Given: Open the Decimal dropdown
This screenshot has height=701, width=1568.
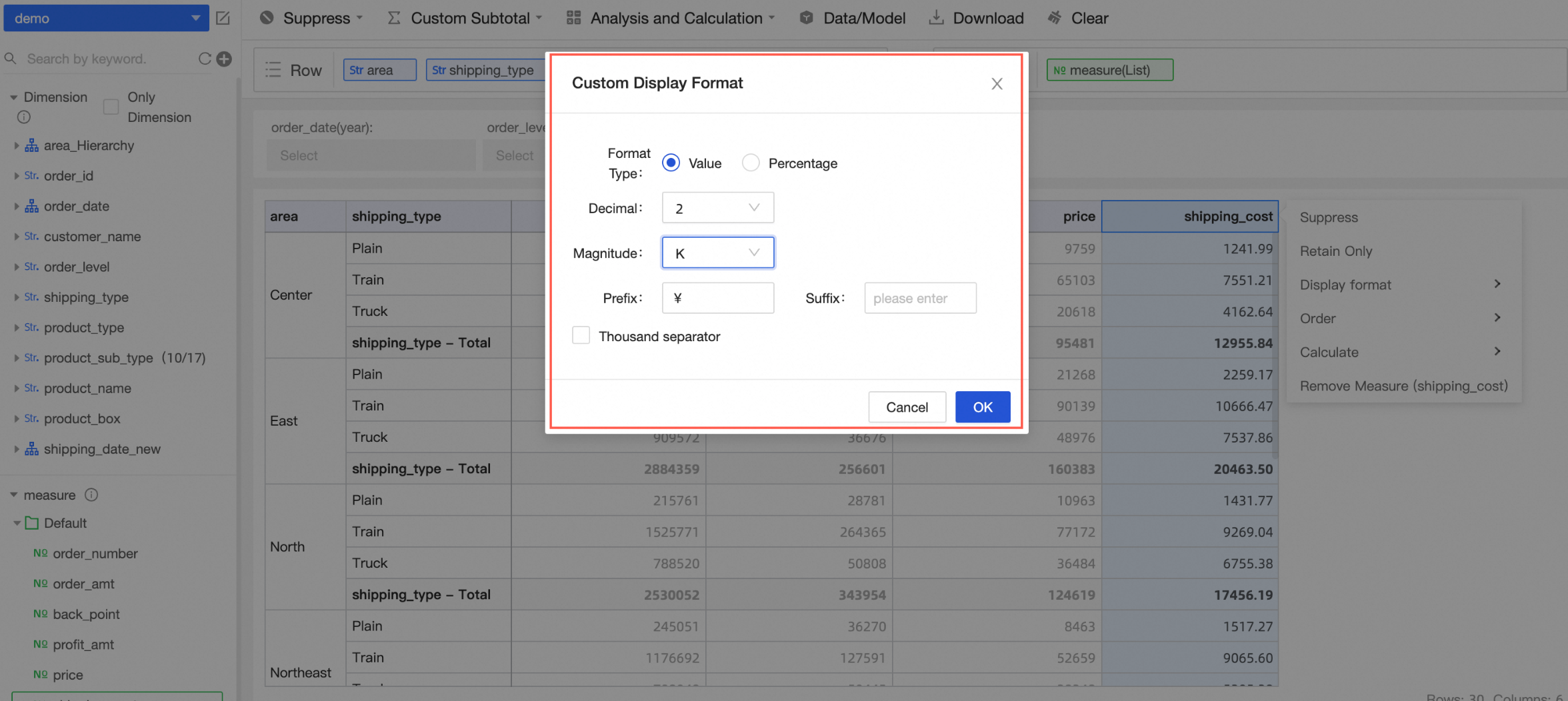Looking at the screenshot, I should pyautogui.click(x=718, y=208).
